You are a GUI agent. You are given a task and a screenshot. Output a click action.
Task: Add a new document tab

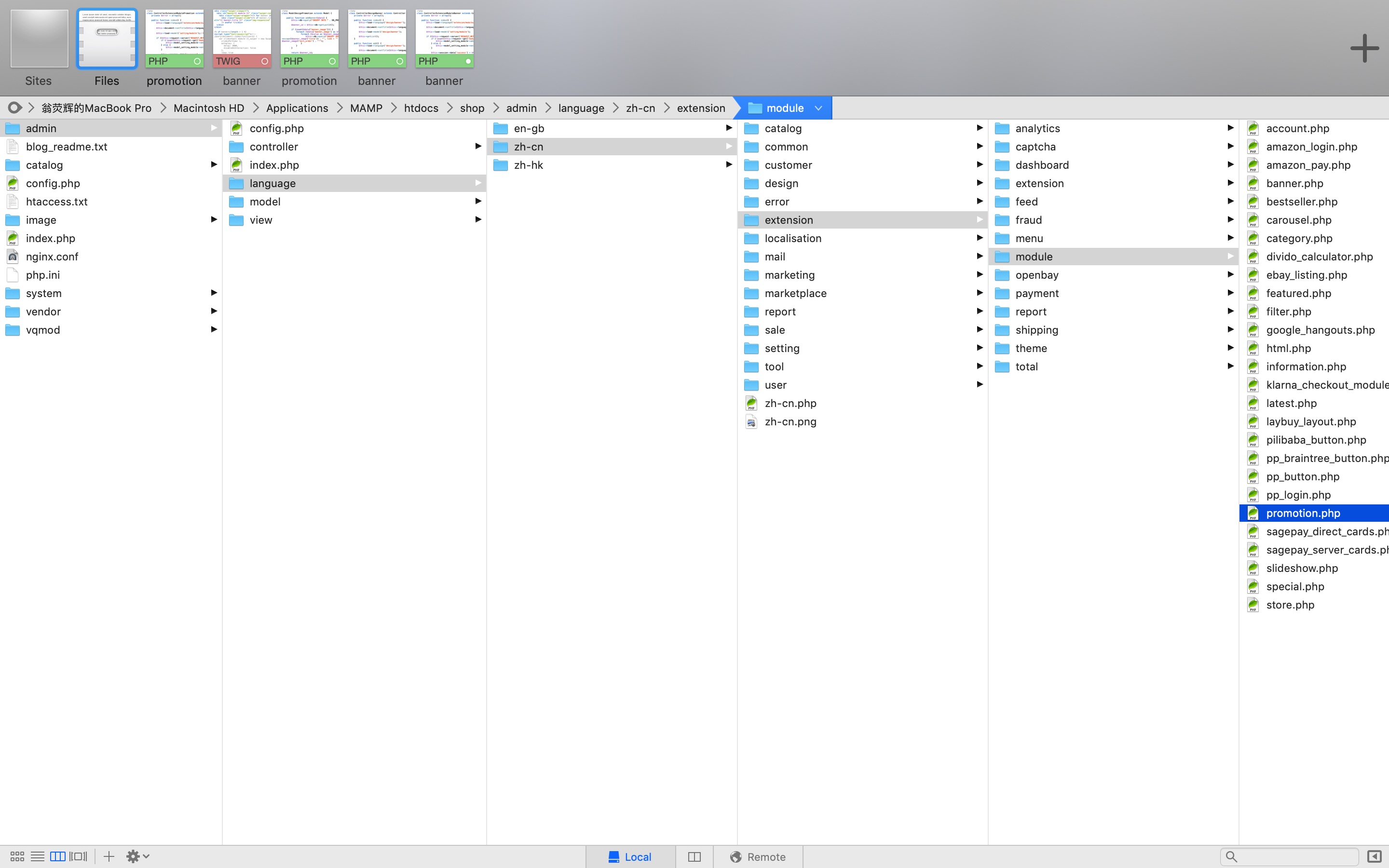point(1364,48)
